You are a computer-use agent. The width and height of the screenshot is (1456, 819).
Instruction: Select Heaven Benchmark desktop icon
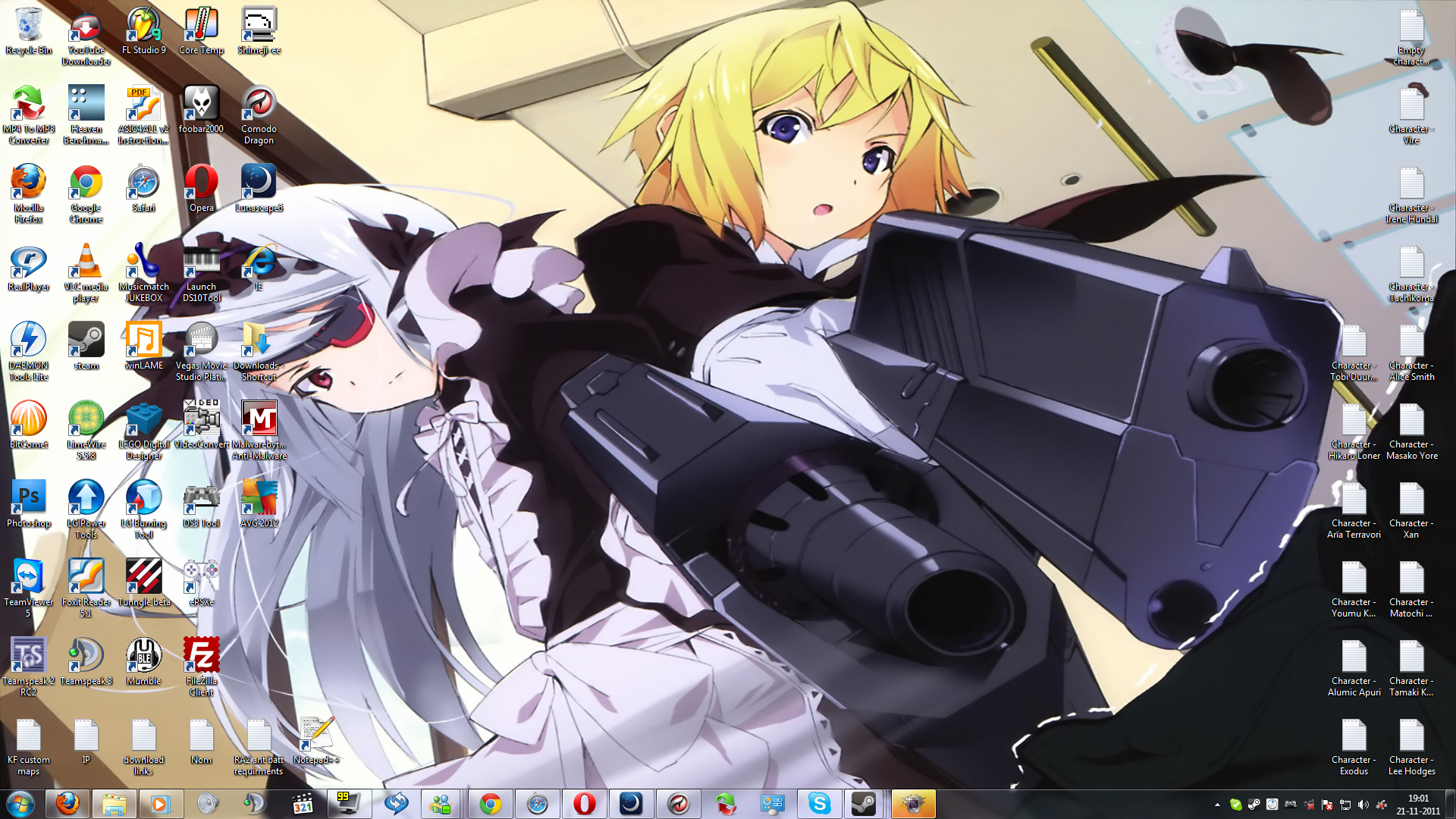(x=86, y=115)
